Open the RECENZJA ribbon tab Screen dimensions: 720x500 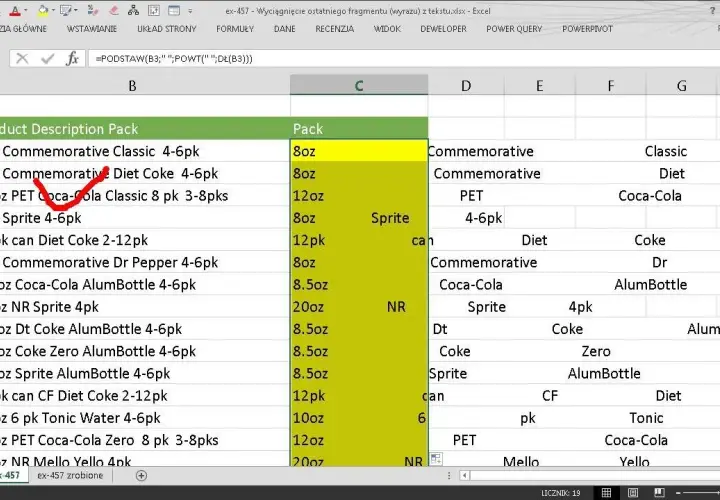click(x=334, y=29)
